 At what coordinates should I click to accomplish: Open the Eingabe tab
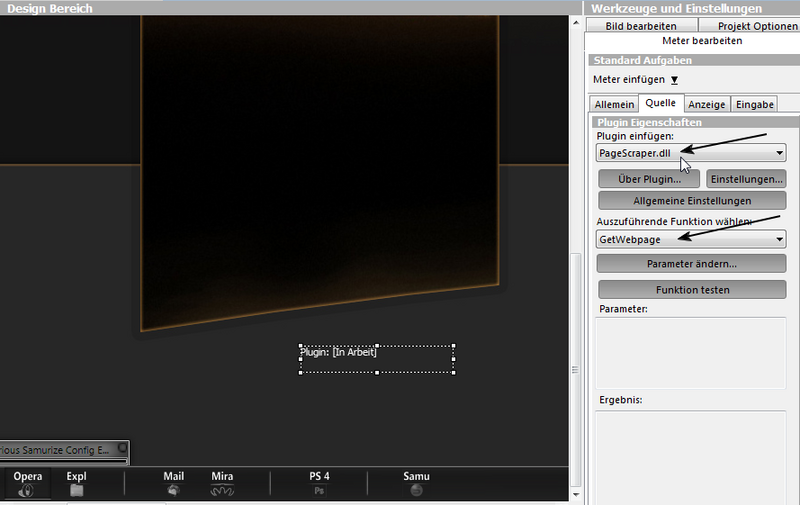click(x=755, y=104)
